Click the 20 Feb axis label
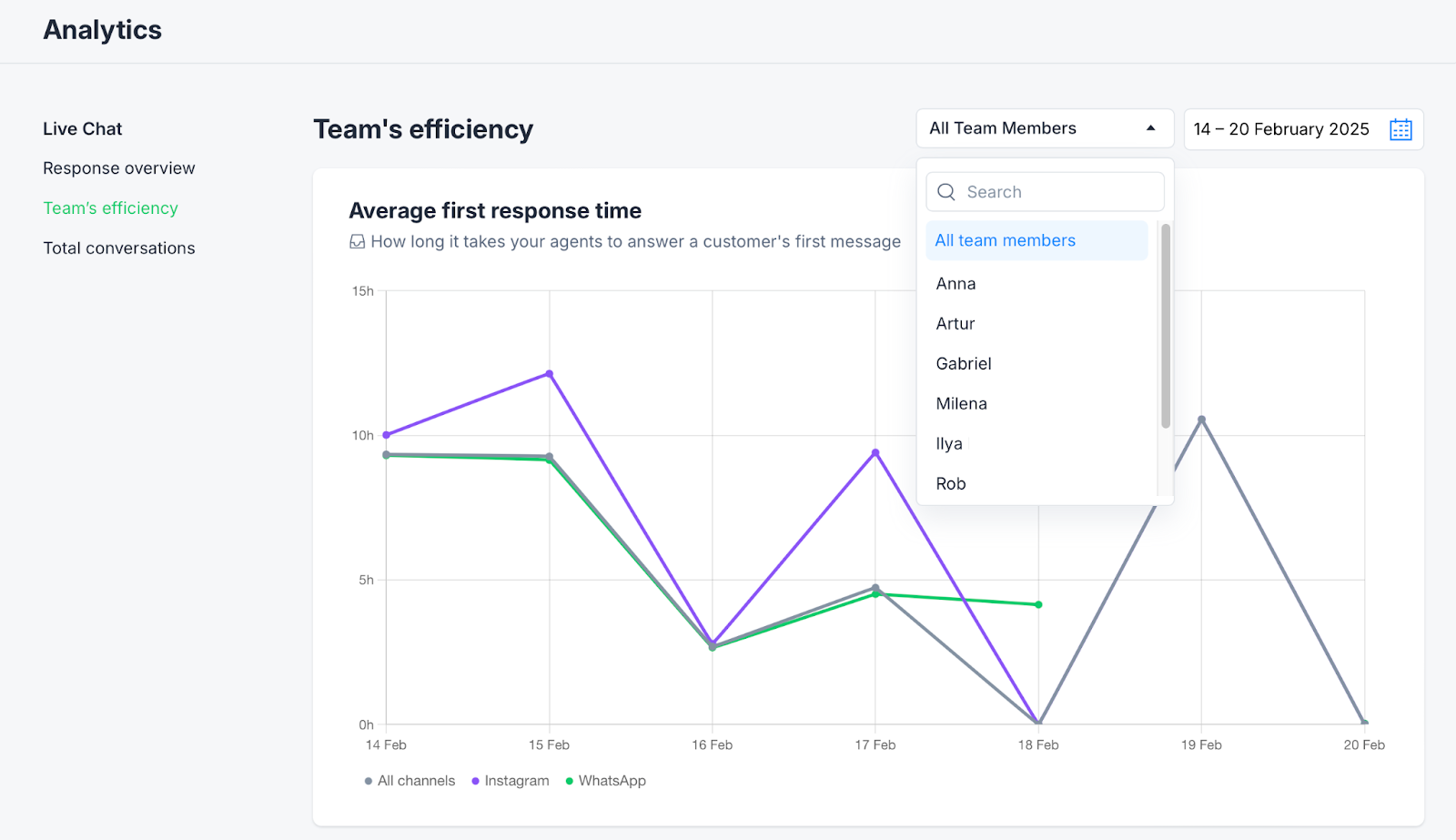The width and height of the screenshot is (1456, 840). pos(1364,745)
